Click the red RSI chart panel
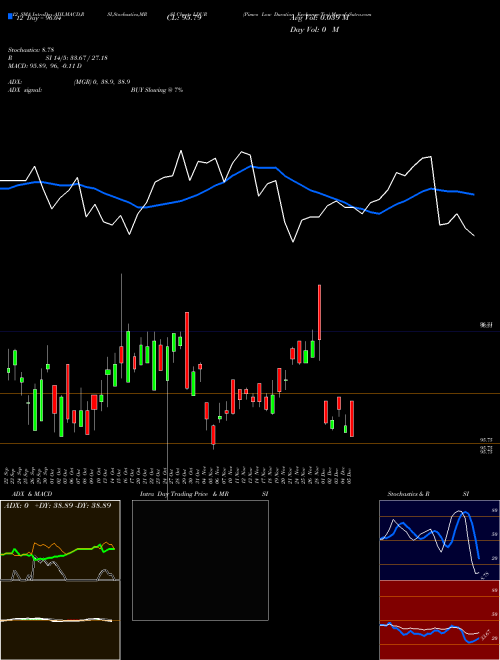500x660 pixels. click(x=439, y=620)
